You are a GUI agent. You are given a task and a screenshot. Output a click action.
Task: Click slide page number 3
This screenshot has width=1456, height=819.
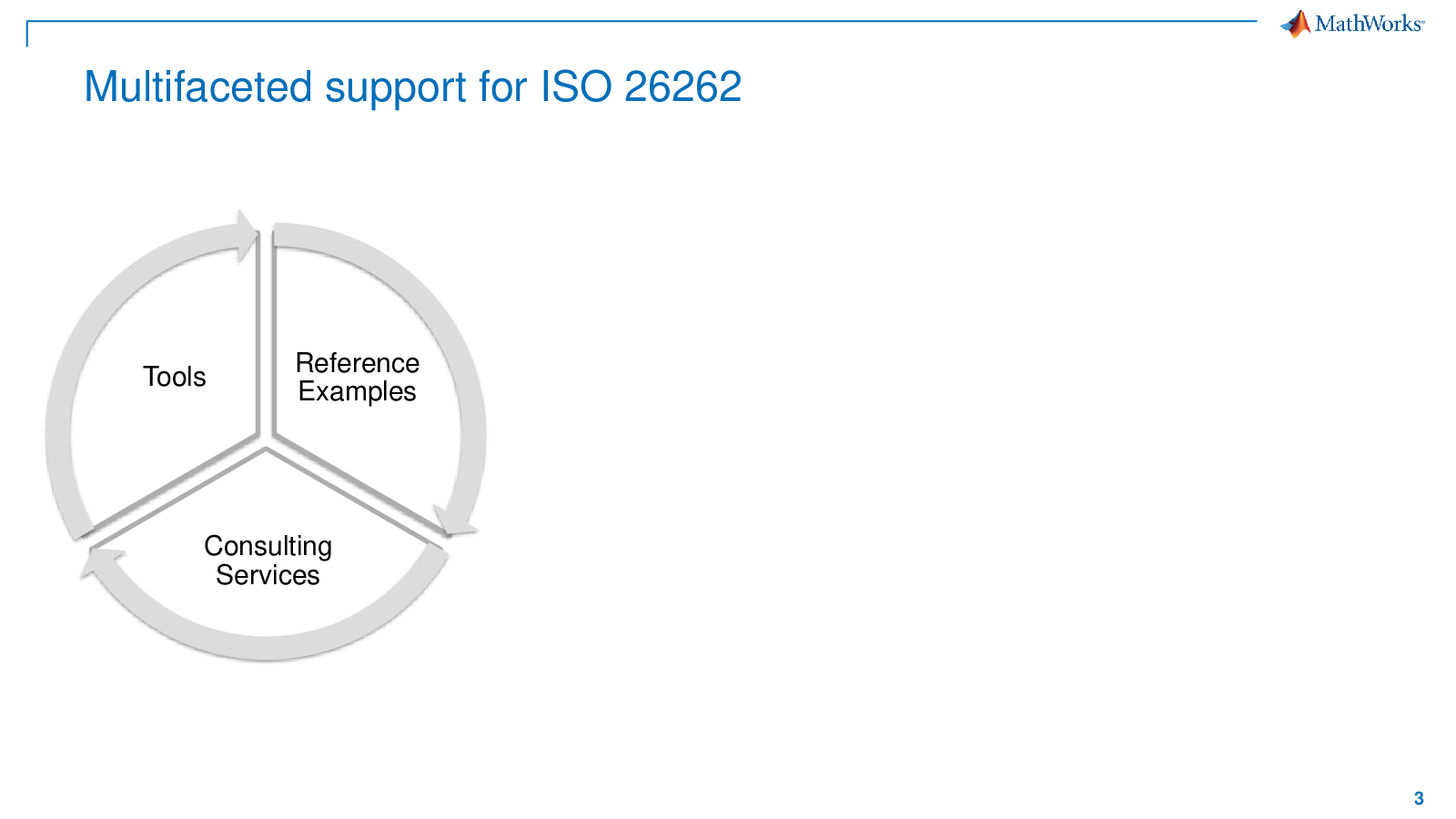(1419, 798)
